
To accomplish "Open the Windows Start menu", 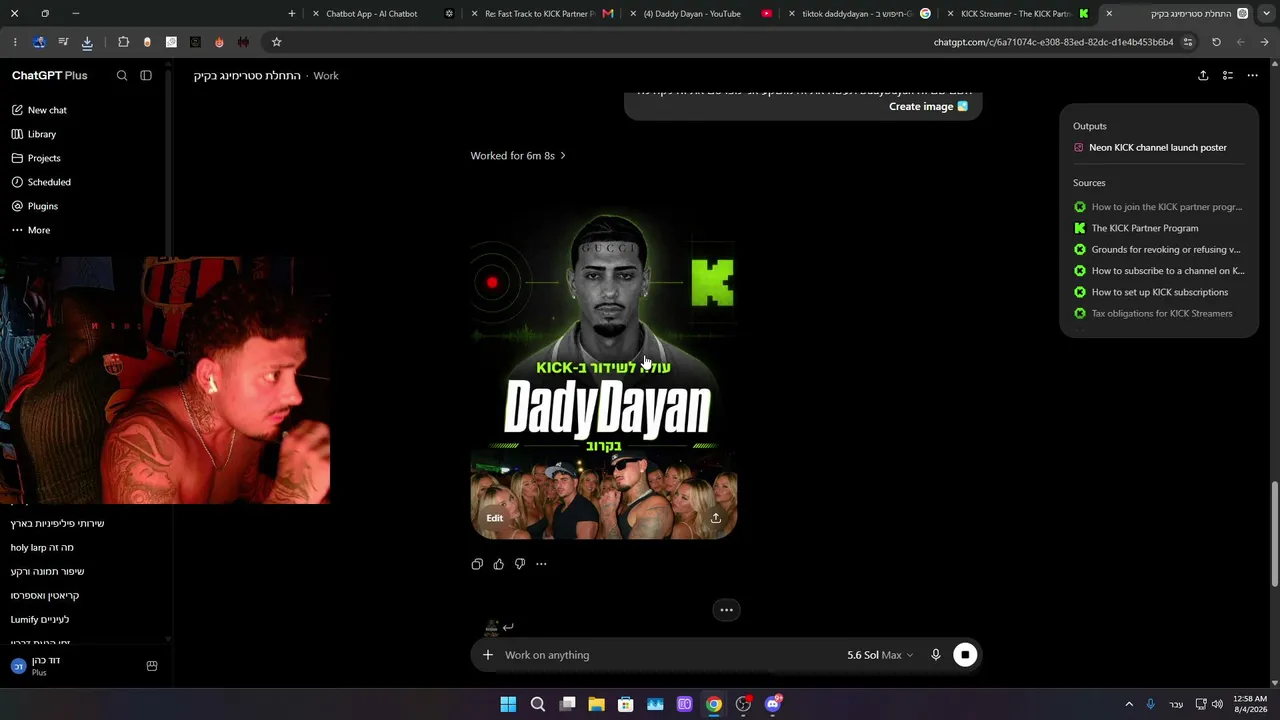I will pyautogui.click(x=508, y=704).
